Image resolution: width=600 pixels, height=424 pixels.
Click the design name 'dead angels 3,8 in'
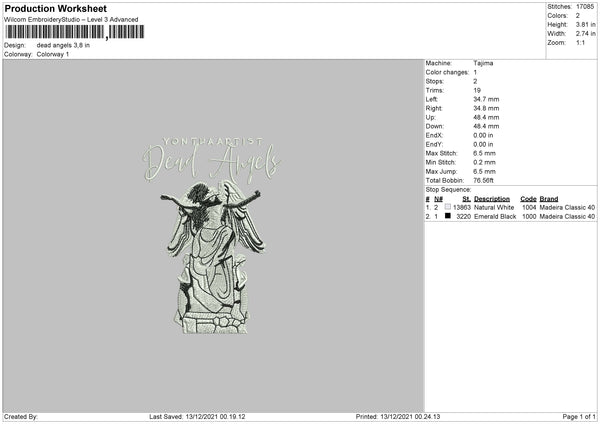(63, 45)
